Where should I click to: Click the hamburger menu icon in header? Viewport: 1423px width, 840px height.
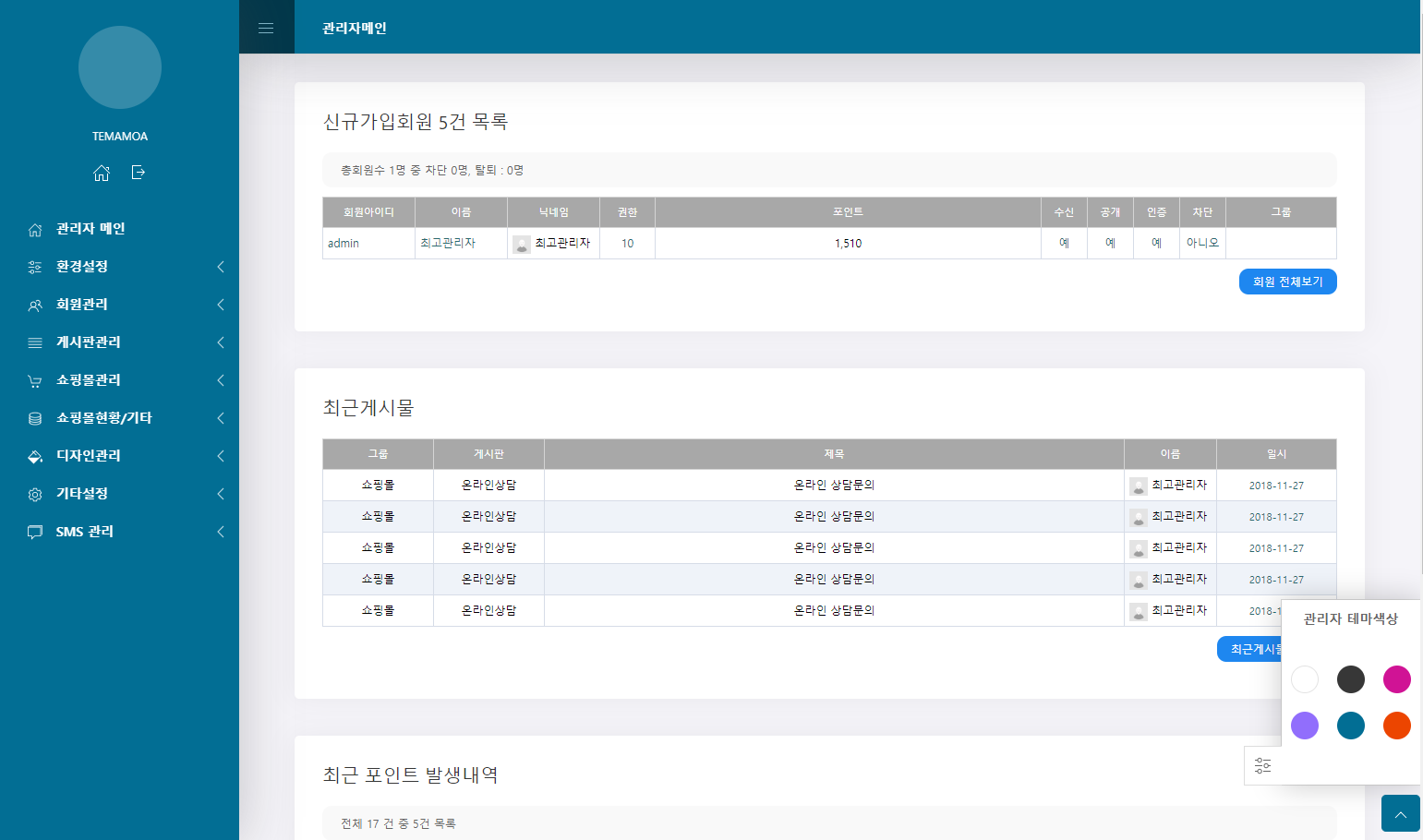[266, 28]
